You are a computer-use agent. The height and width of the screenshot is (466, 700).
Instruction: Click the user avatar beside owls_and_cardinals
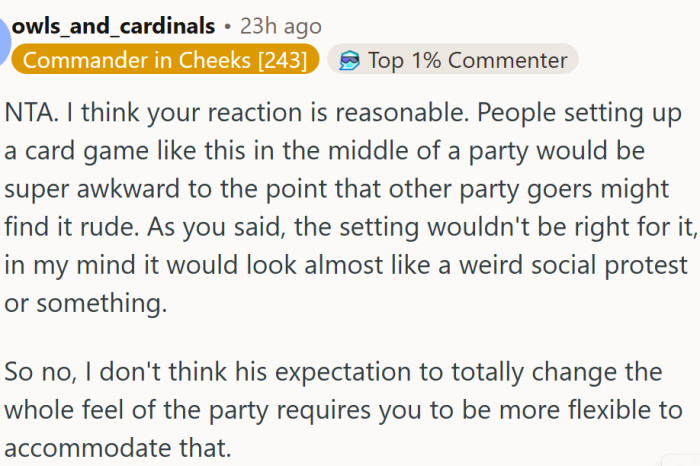point(4,40)
